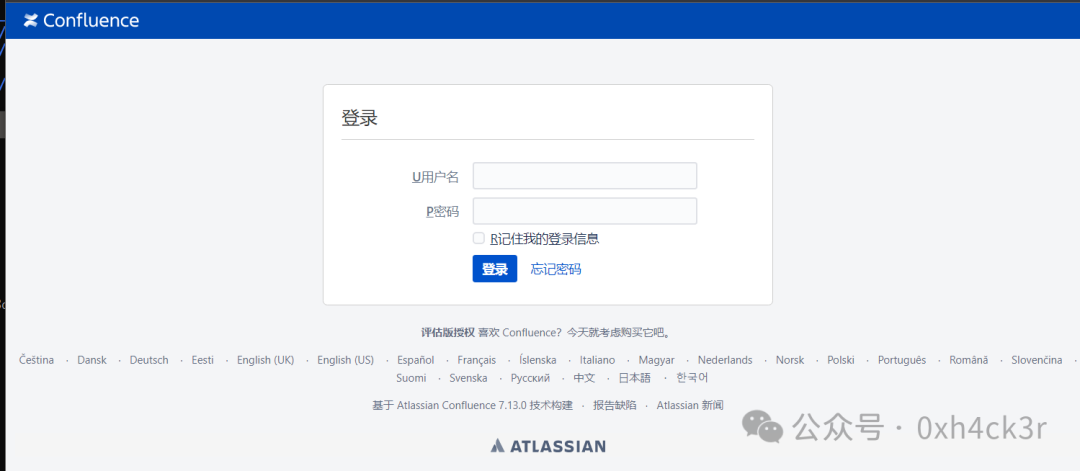
Task: Switch language to Français
Action: [x=477, y=360]
